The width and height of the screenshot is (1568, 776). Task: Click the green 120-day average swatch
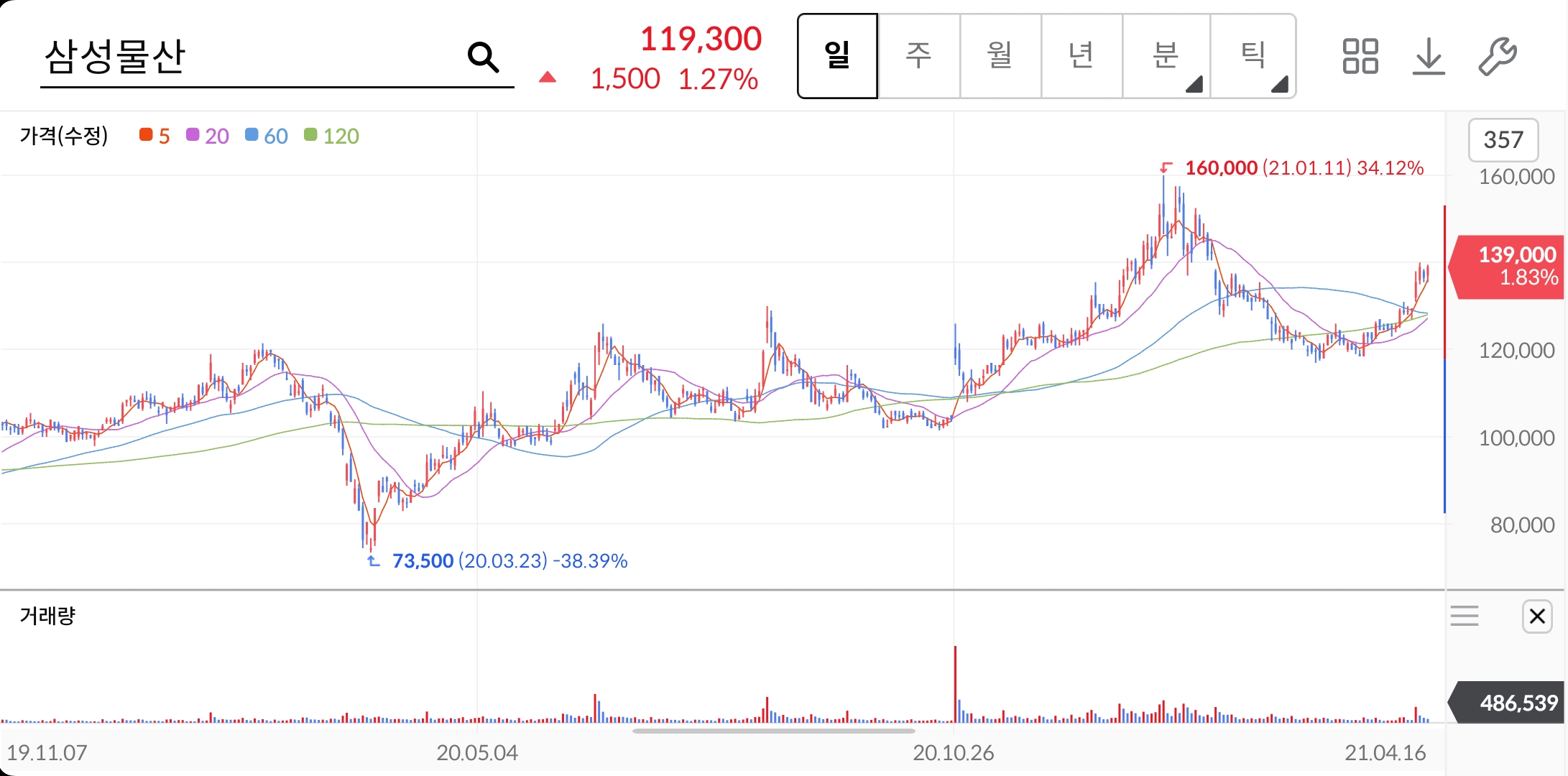click(x=310, y=135)
